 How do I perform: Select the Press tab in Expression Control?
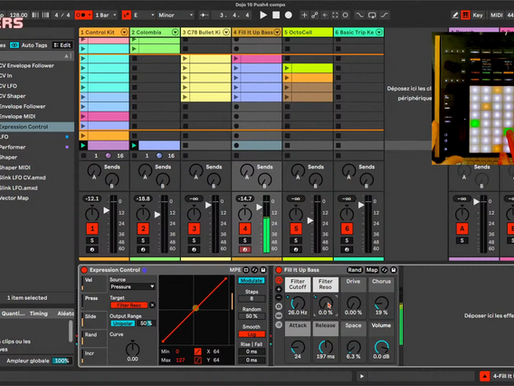coord(93,302)
